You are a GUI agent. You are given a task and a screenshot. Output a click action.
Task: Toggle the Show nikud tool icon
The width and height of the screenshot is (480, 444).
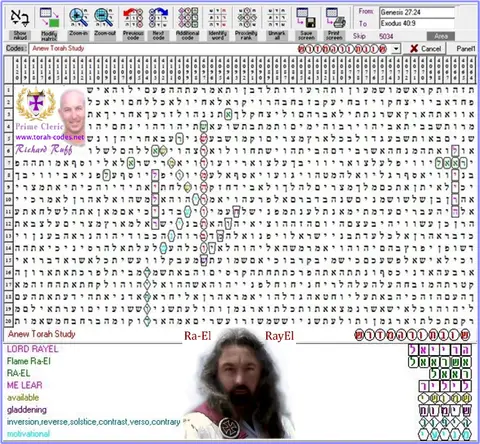coord(20,18)
